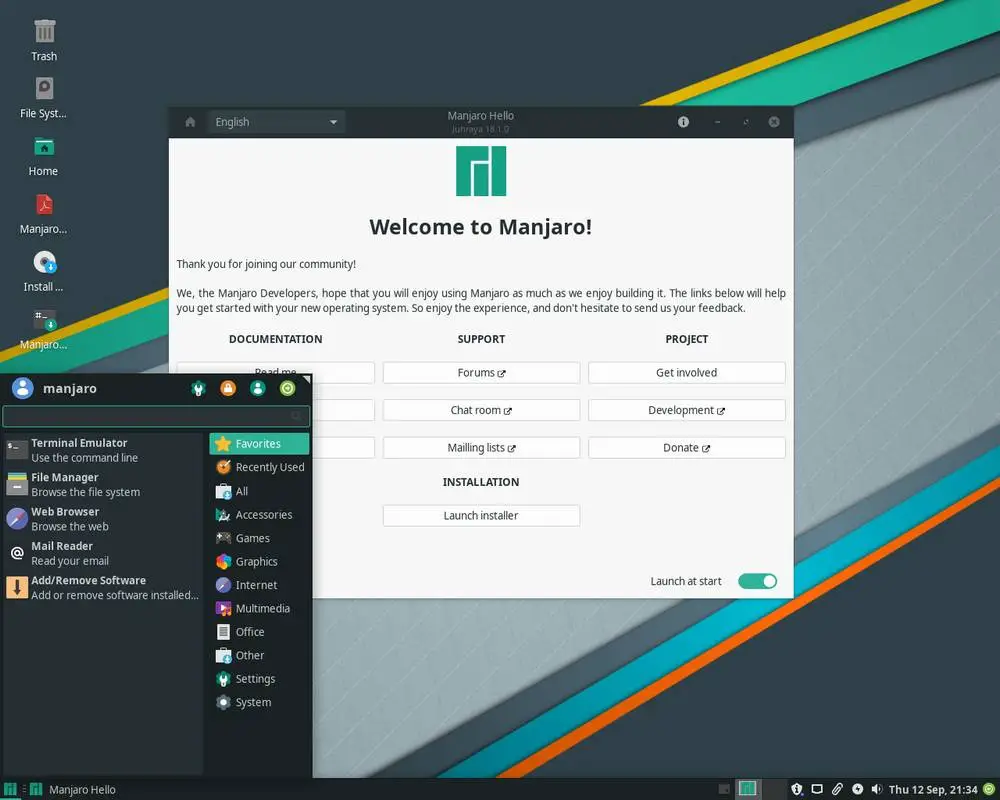Image resolution: width=1000 pixels, height=800 pixels.
Task: Click the Get involved button
Action: coord(686,373)
